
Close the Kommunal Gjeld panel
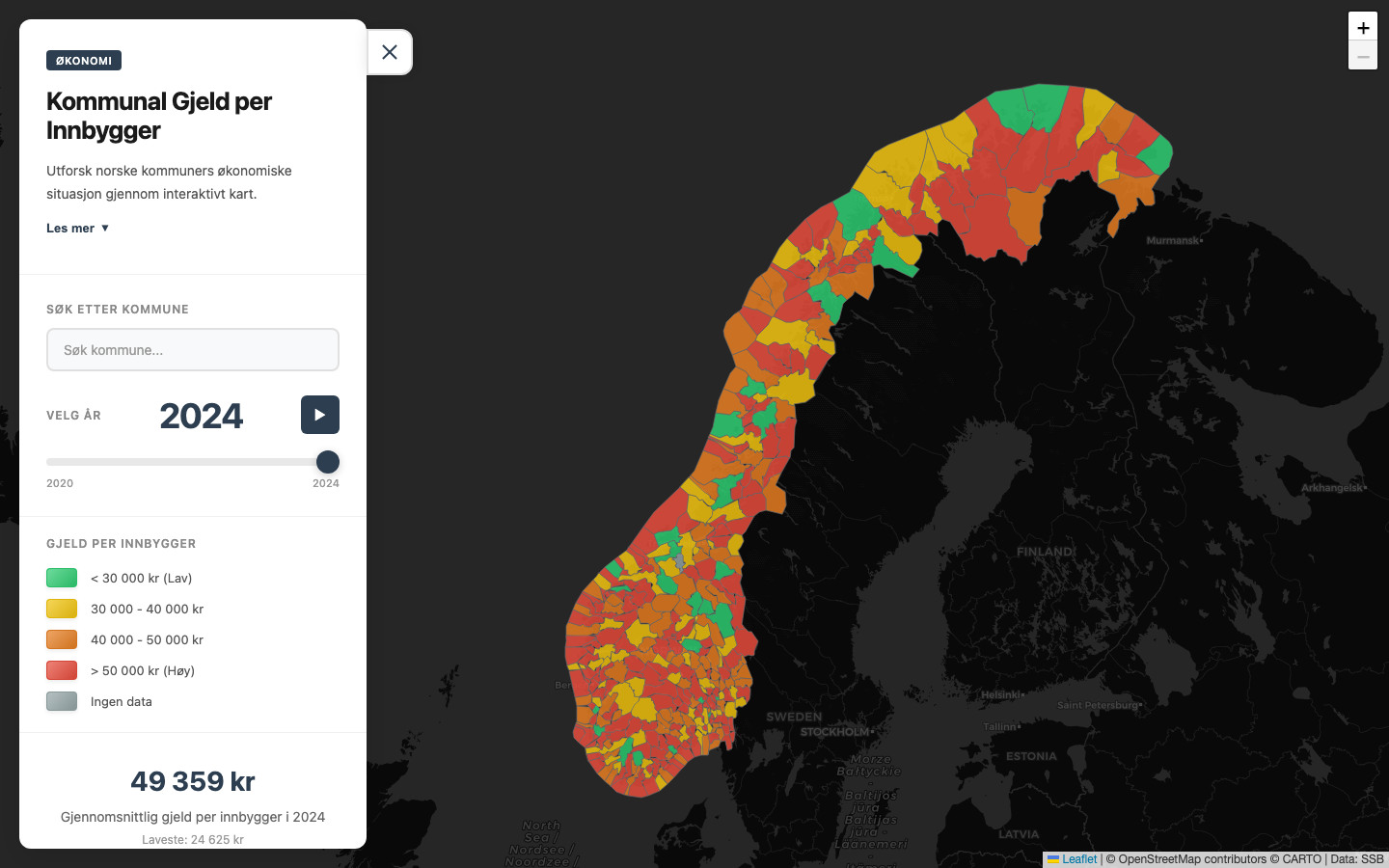click(390, 52)
